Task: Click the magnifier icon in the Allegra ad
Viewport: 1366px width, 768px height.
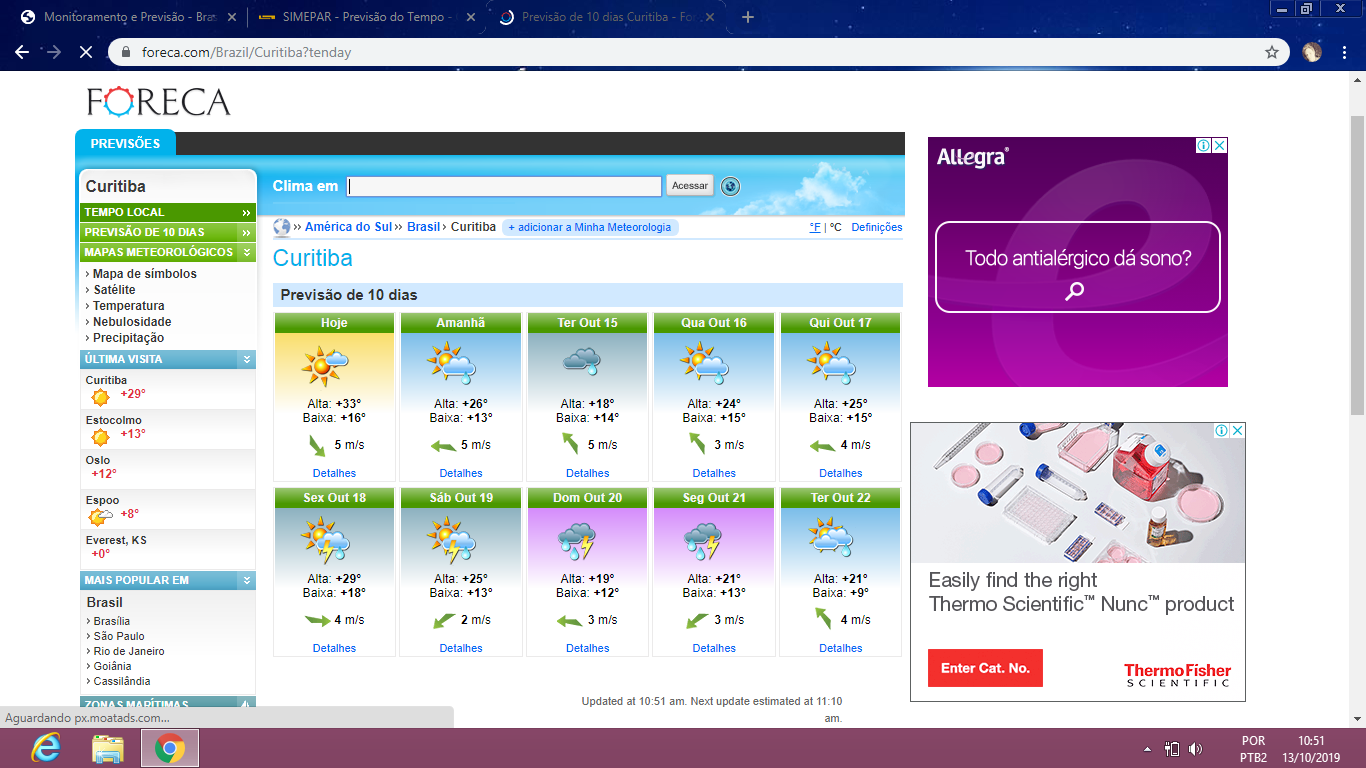Action: pos(1075,292)
